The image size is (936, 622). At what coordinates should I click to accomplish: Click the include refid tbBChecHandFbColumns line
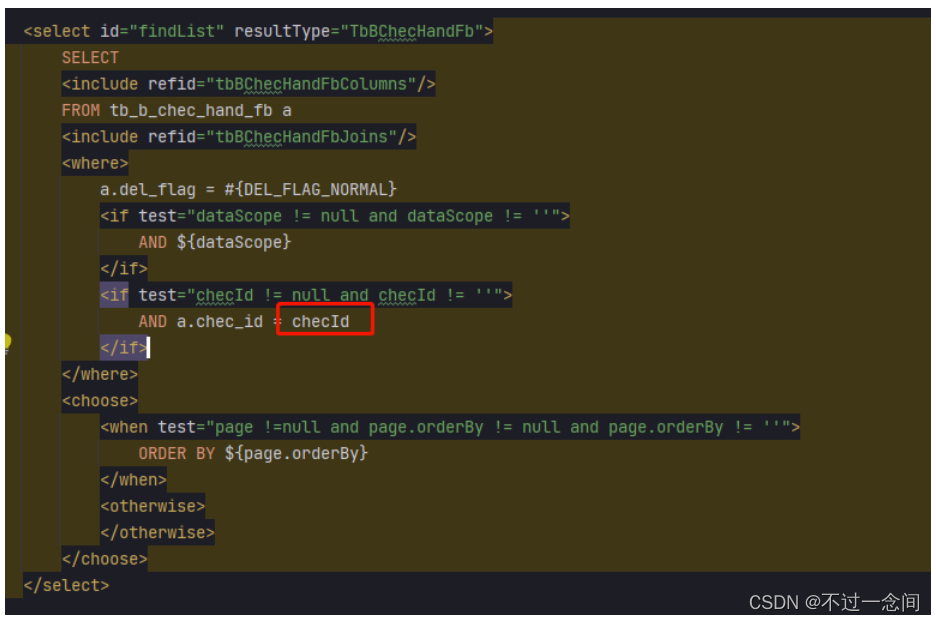pyautogui.click(x=248, y=84)
